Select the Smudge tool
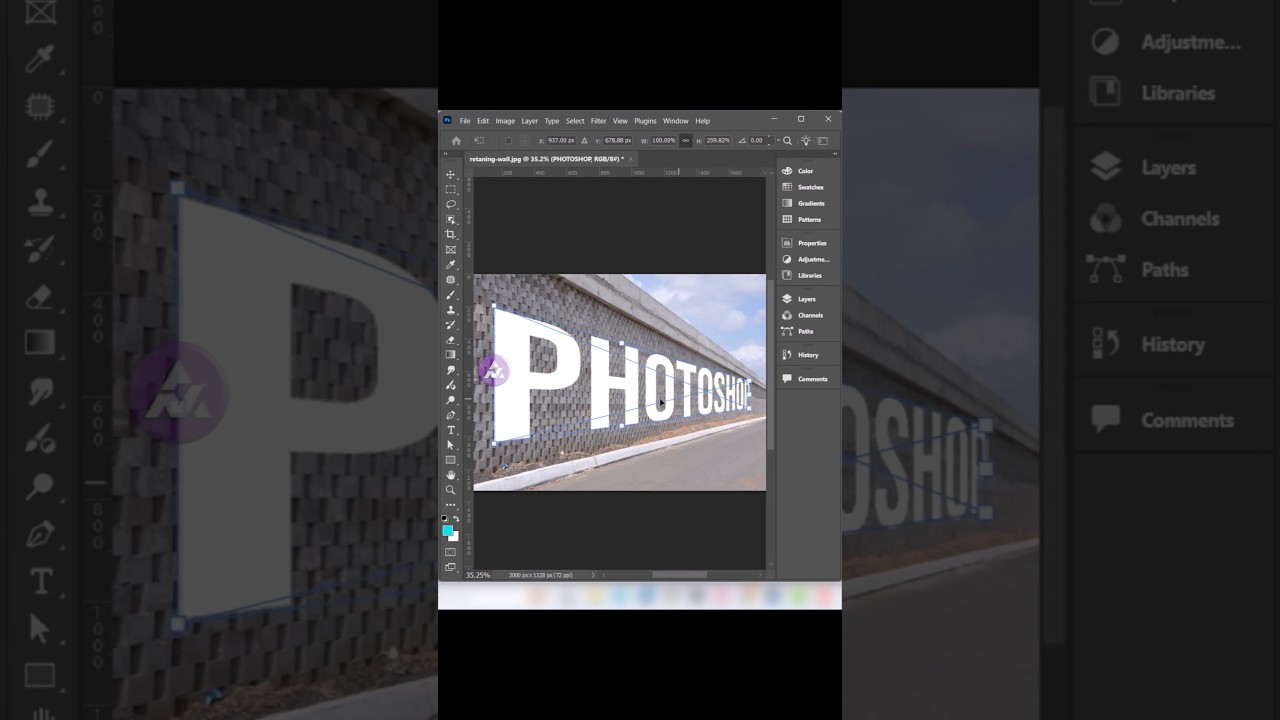This screenshot has width=1280, height=720. click(x=451, y=370)
